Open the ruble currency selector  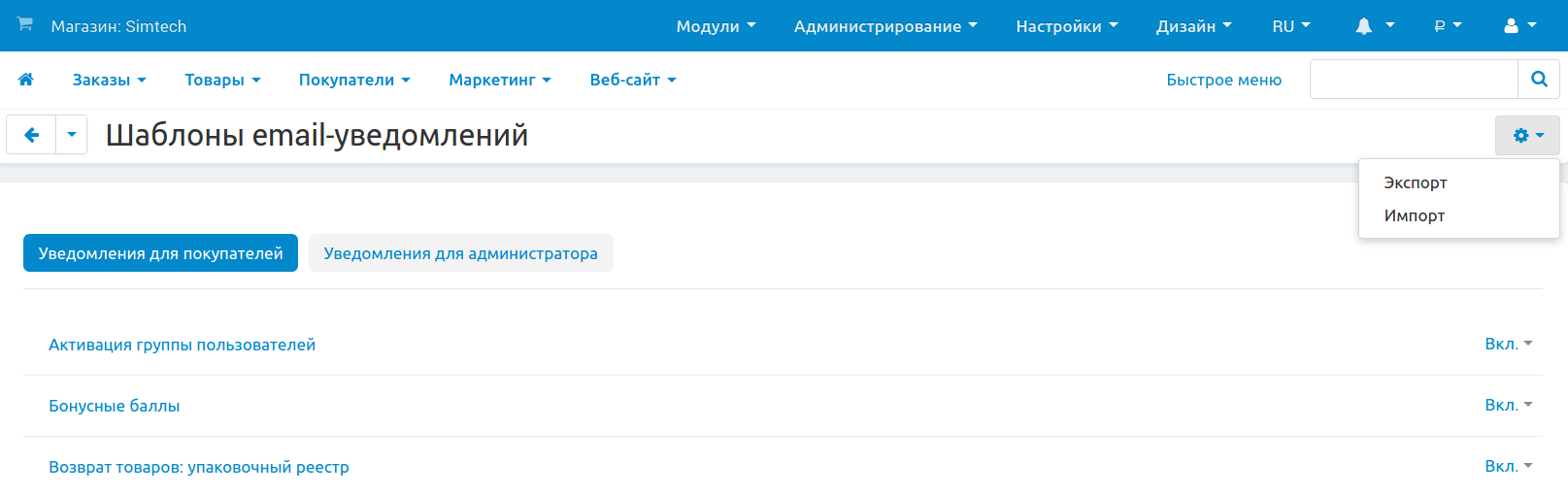point(1448,26)
